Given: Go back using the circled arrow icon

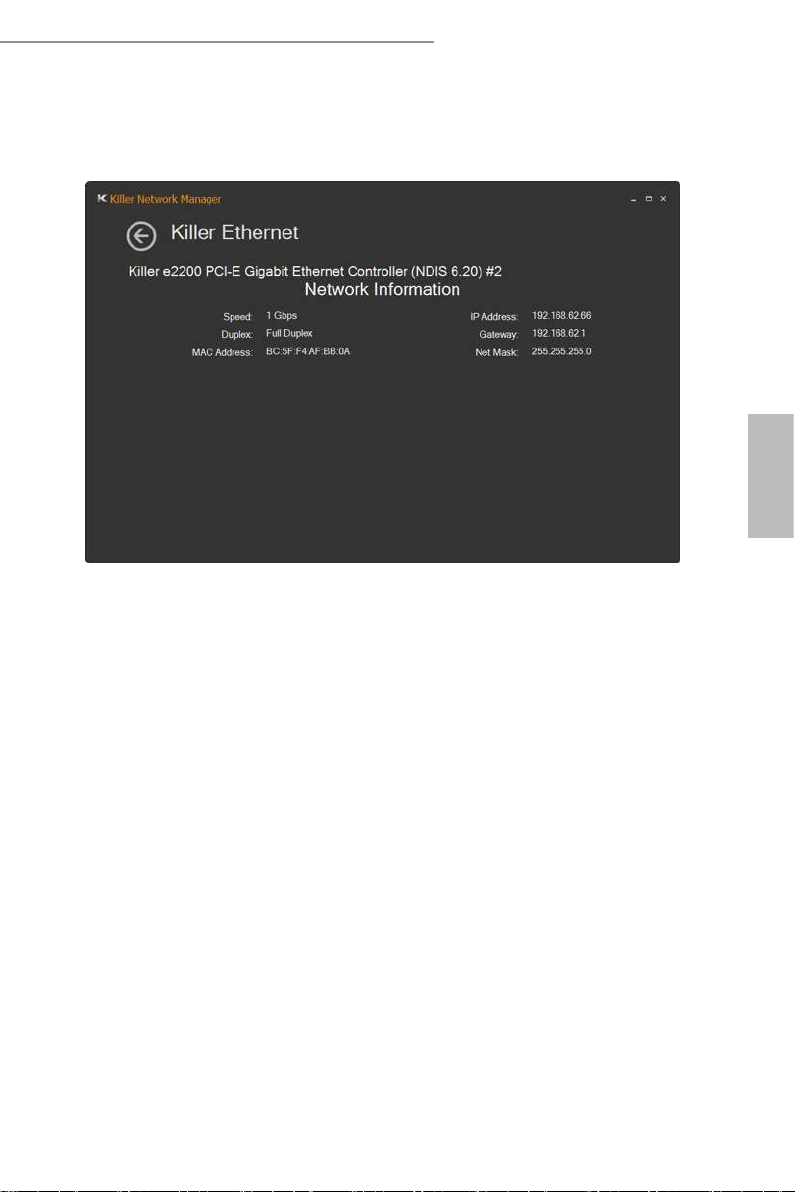Looking at the screenshot, I should pos(141,236).
